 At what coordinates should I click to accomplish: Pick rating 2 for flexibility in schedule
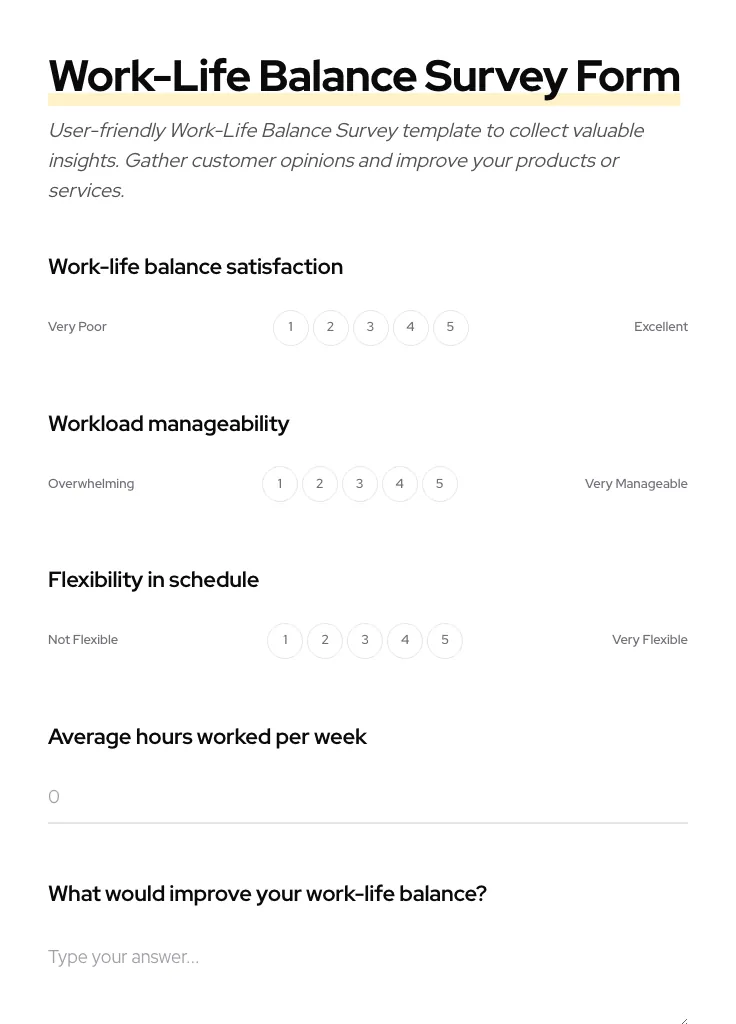pyautogui.click(x=325, y=640)
